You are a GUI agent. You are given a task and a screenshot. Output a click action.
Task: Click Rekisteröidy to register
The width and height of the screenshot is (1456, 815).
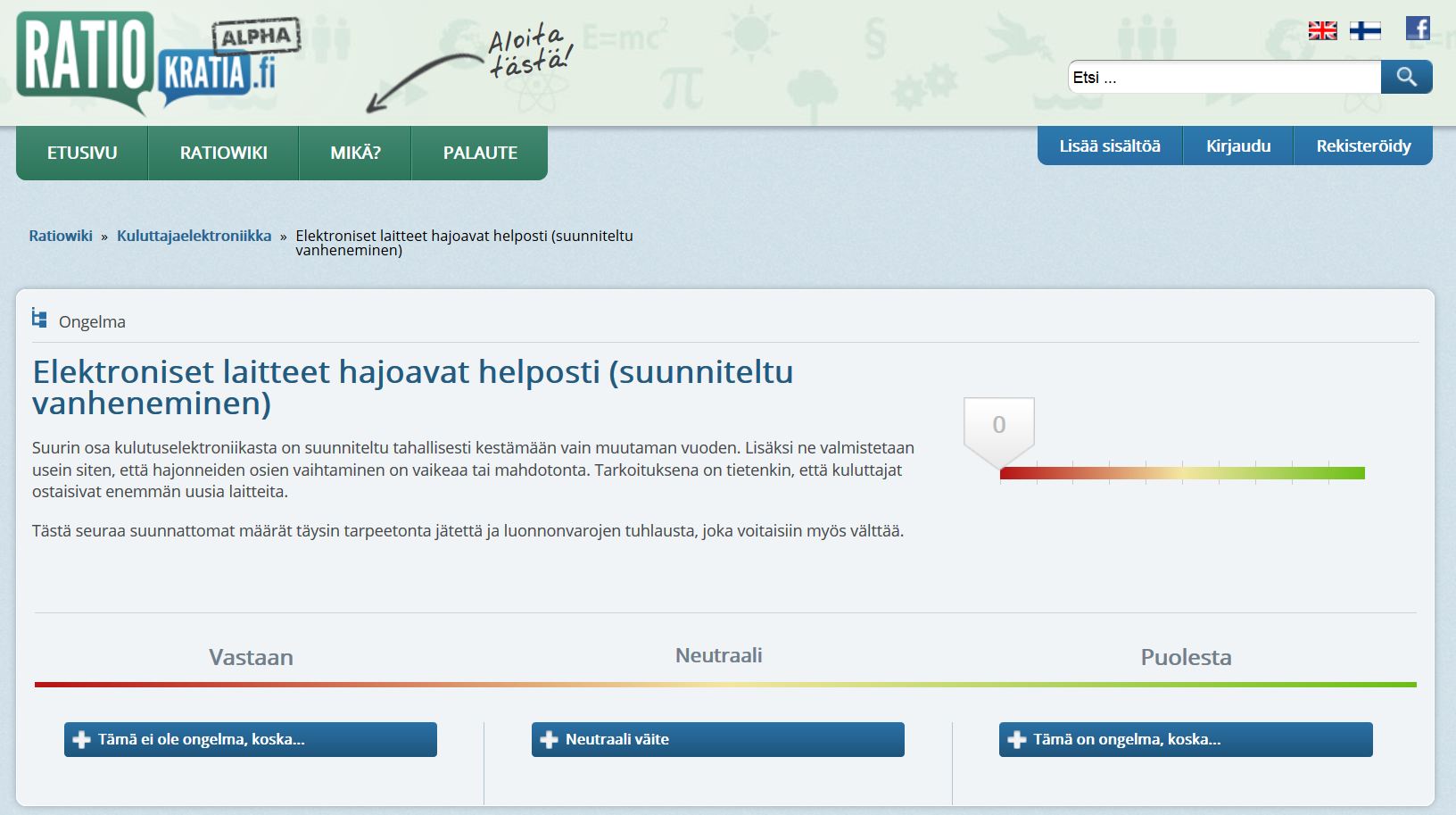1363,146
